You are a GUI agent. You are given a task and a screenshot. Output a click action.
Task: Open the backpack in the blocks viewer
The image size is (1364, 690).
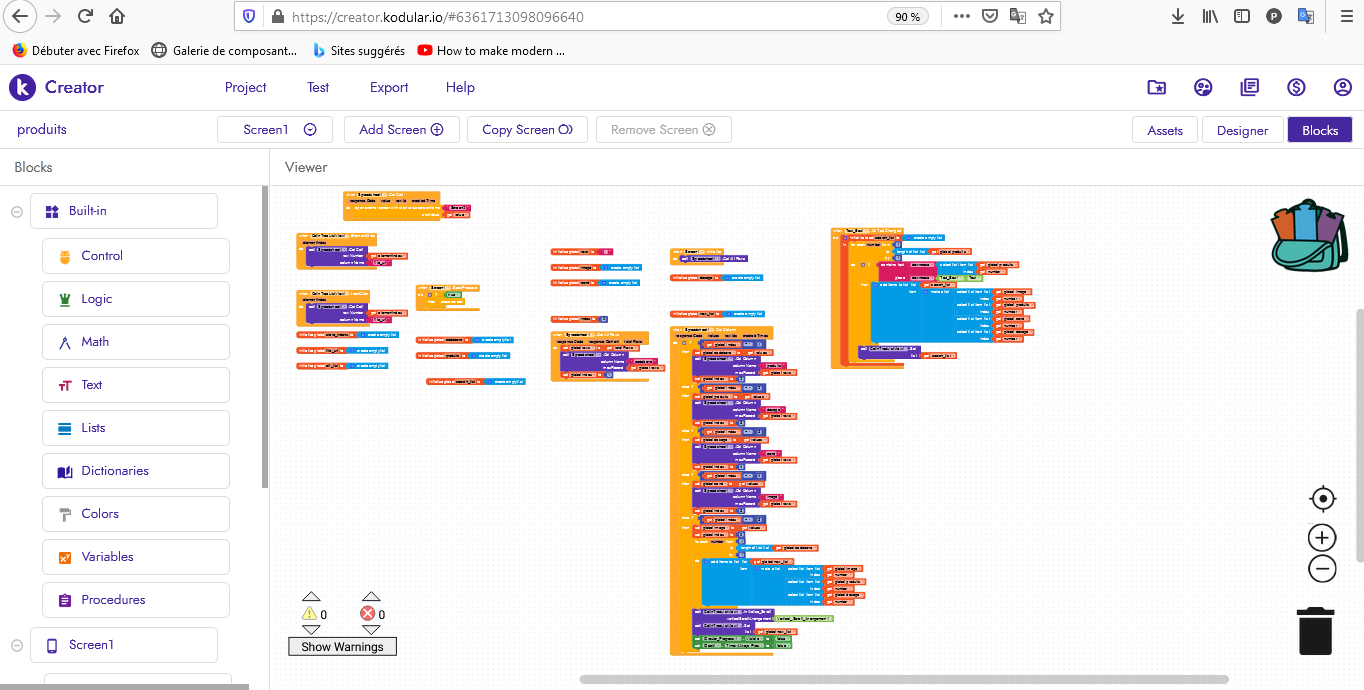coord(1311,235)
